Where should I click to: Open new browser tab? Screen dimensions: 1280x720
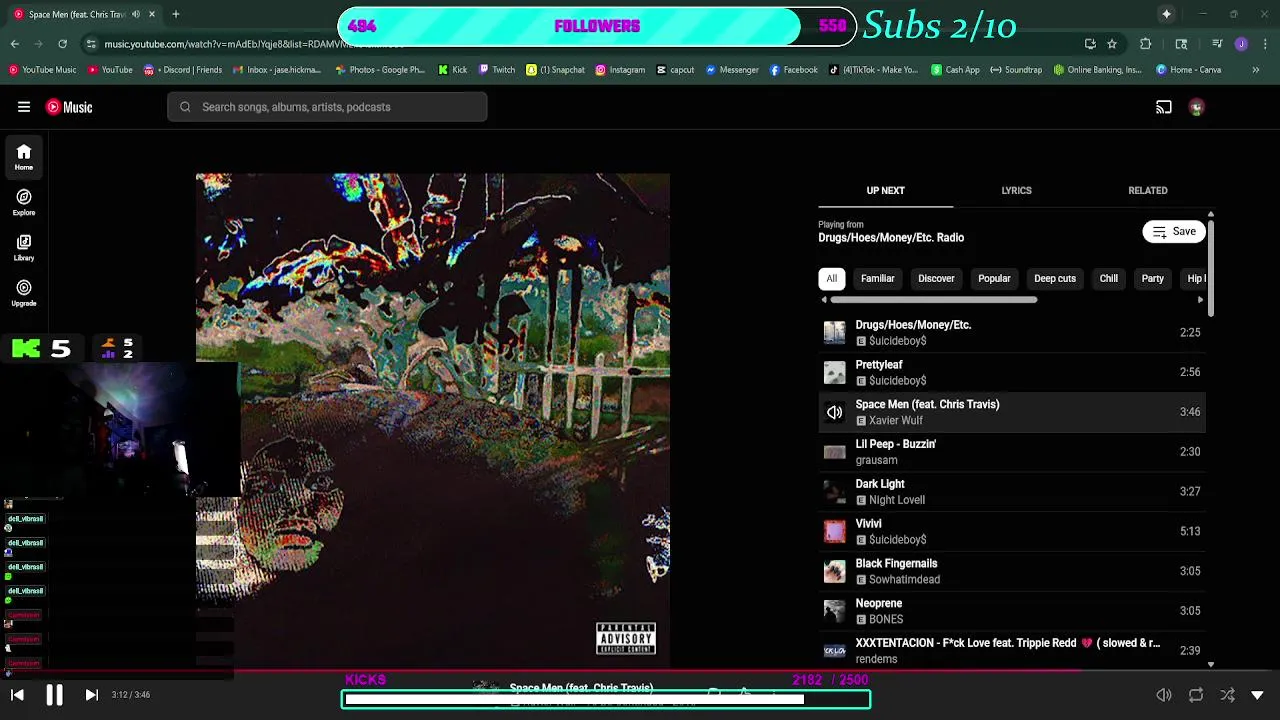tap(175, 14)
